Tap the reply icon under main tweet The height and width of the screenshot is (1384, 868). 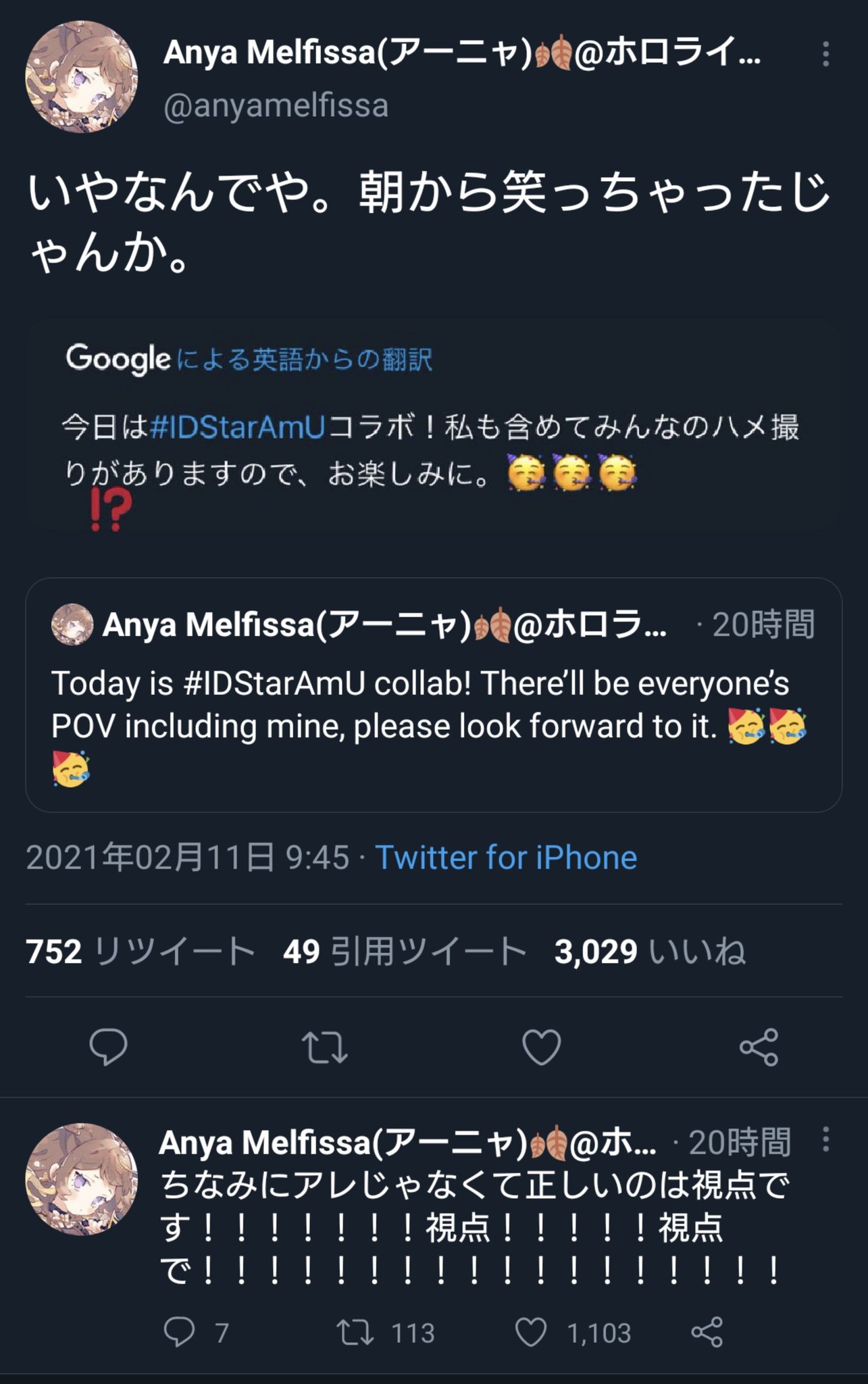pyautogui.click(x=108, y=1047)
